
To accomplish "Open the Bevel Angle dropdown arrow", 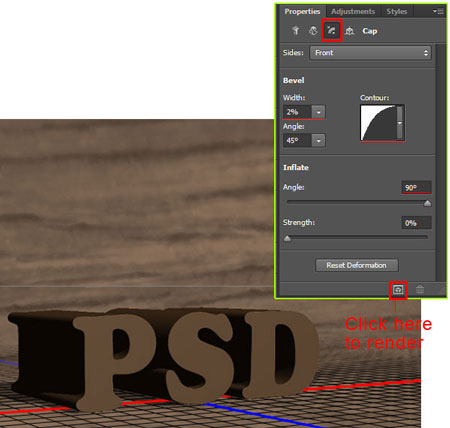I will [319, 141].
